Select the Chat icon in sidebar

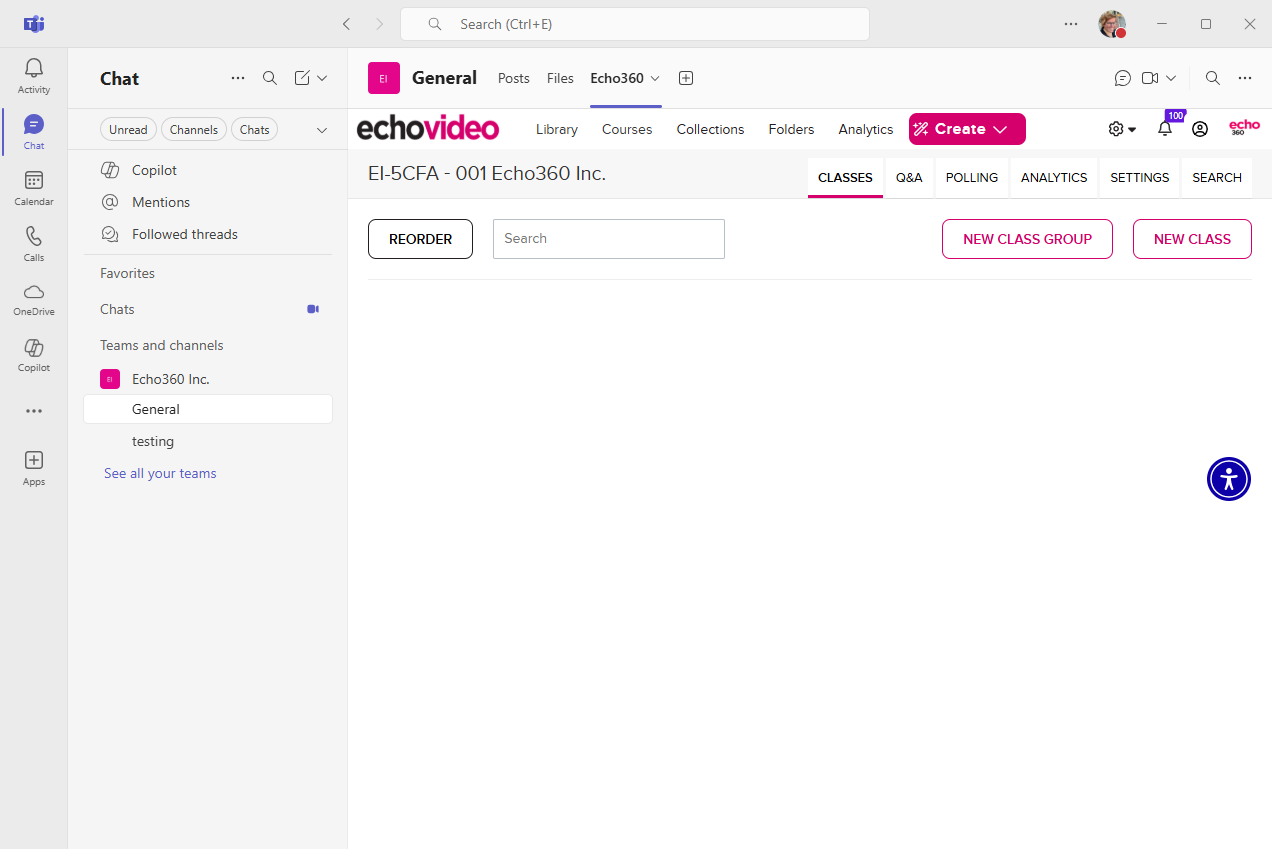click(34, 132)
